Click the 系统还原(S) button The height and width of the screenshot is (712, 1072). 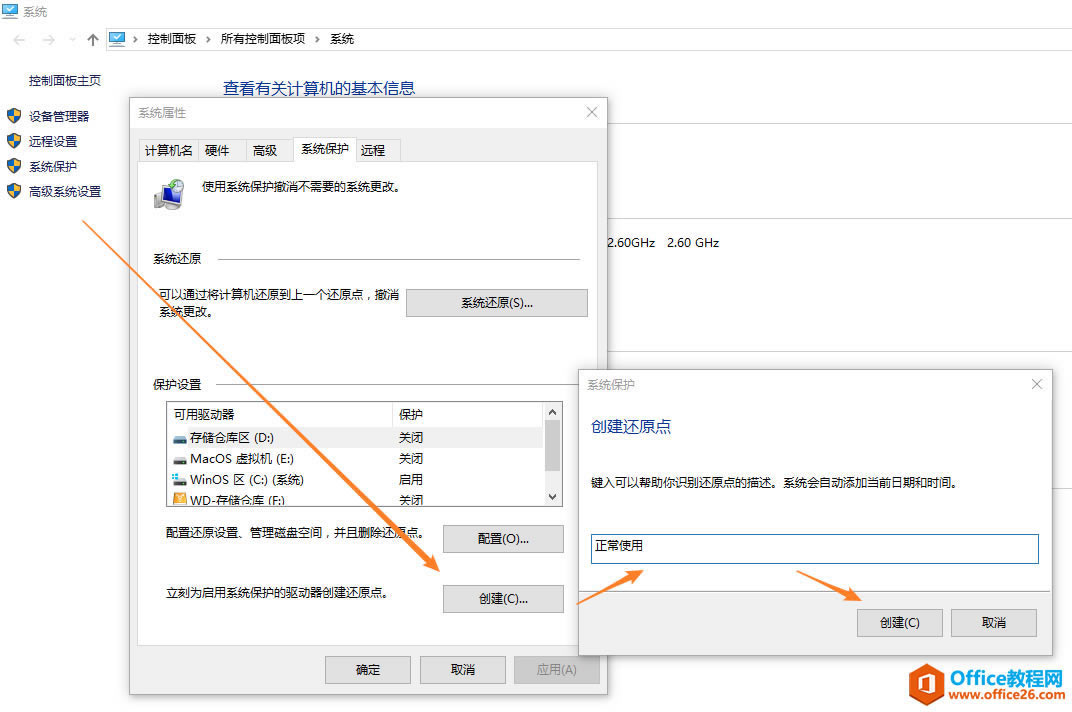click(x=496, y=302)
